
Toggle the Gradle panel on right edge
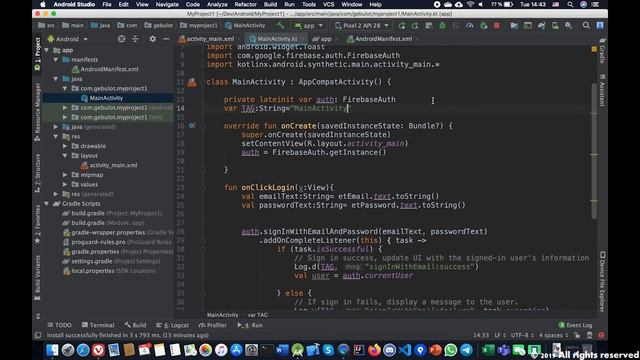tap(602, 51)
